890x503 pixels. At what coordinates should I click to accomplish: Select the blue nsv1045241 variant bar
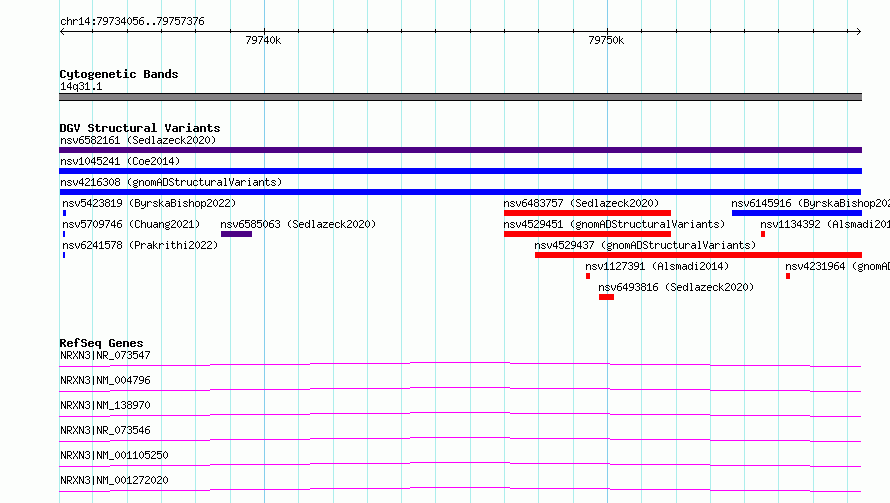tap(460, 171)
